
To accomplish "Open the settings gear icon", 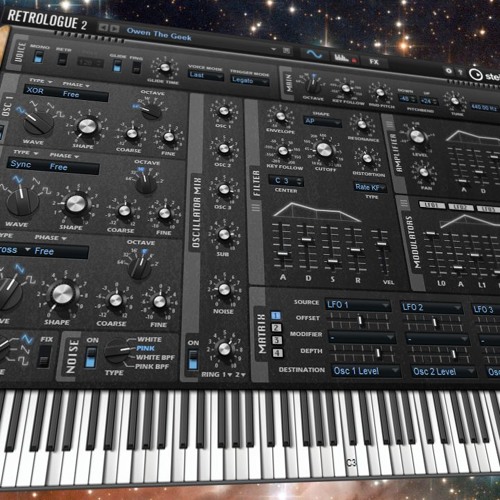I will [449, 71].
